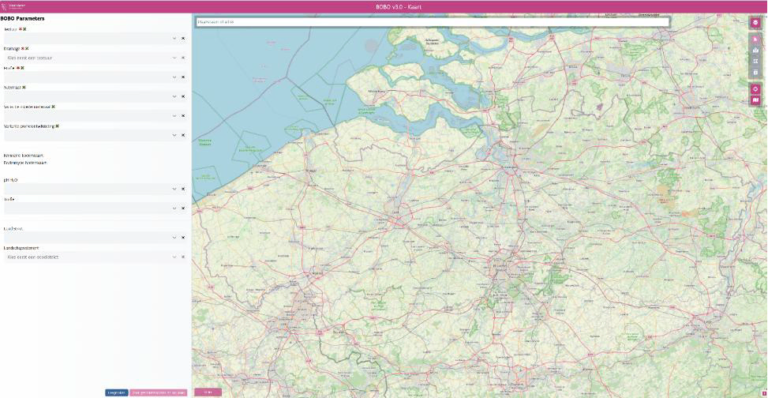Center map on my location with crosshair icon
The height and width of the screenshot is (398, 768).
[755, 89]
